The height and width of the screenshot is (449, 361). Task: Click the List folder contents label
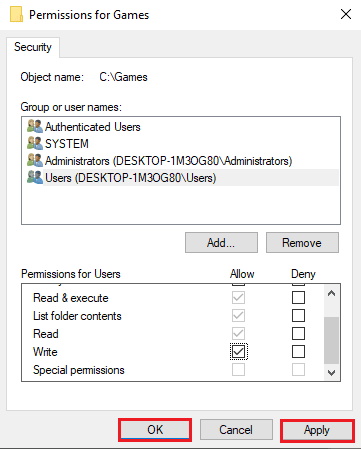77,316
